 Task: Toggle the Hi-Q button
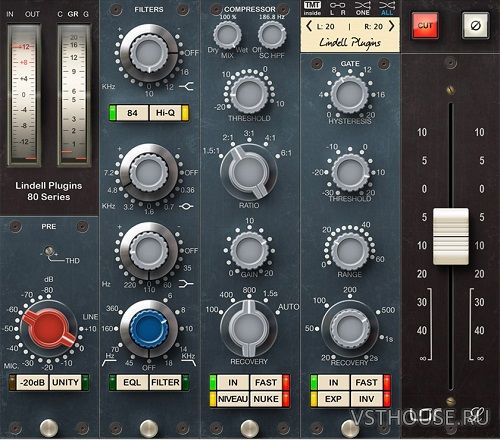click(165, 113)
